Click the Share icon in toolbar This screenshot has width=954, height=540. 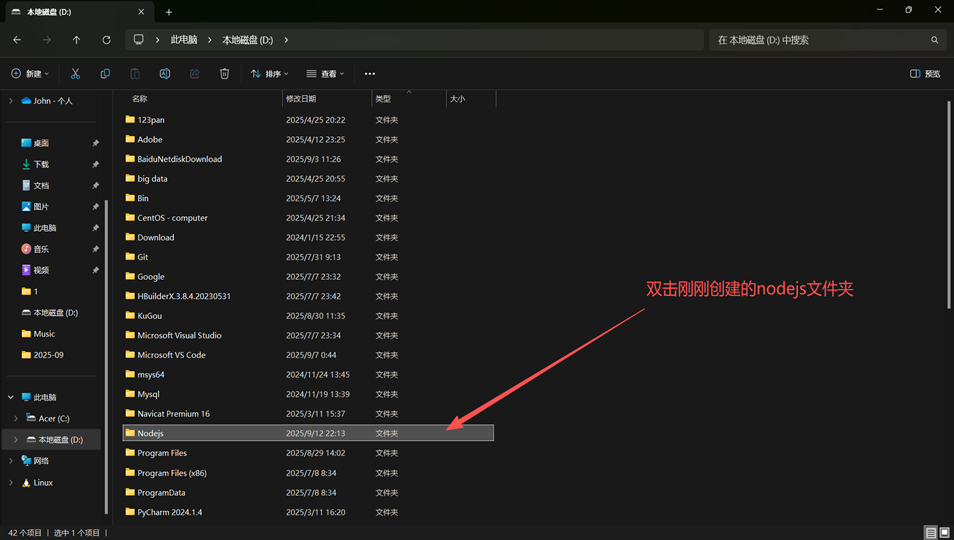[x=195, y=74]
